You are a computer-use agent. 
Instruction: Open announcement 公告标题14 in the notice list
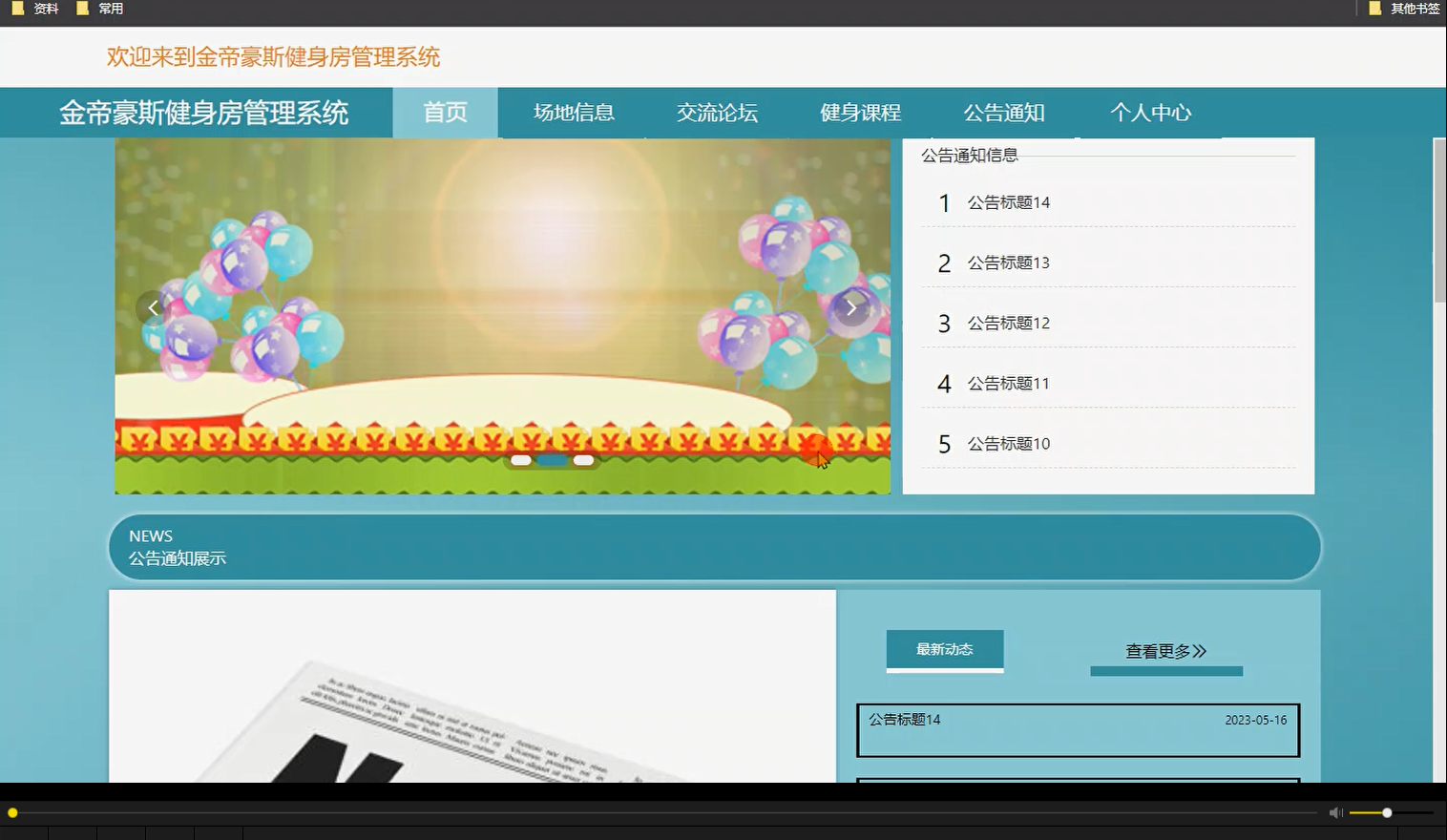coord(1007,202)
